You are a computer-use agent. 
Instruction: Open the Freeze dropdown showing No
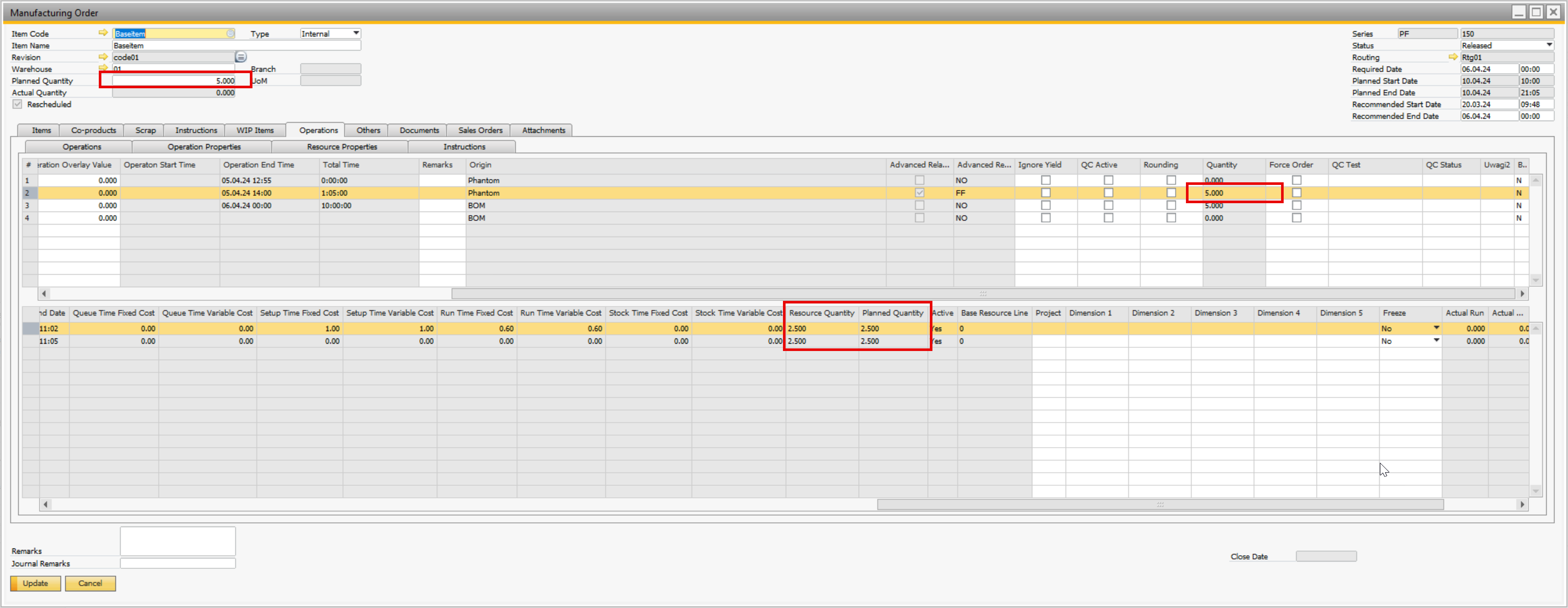(x=1437, y=328)
